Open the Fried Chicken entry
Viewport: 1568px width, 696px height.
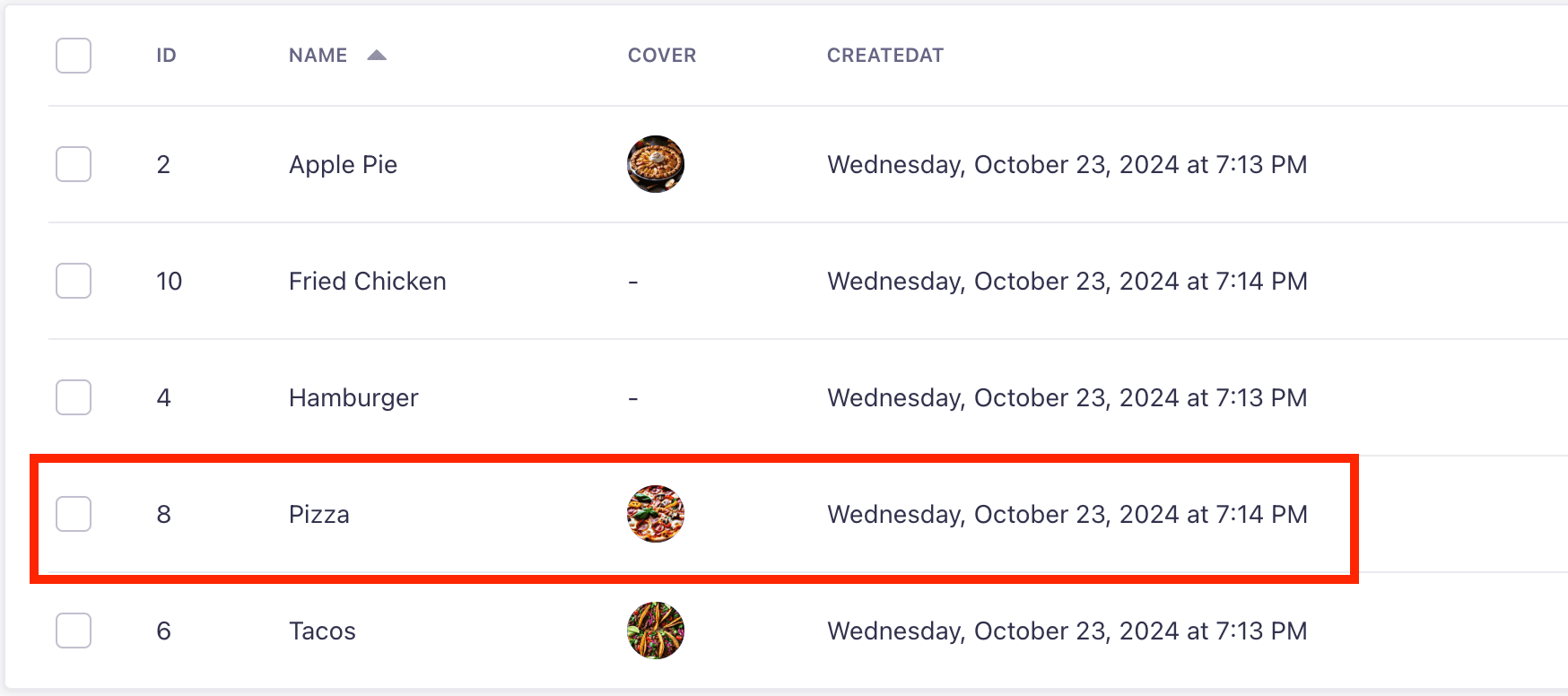pyautogui.click(x=367, y=282)
